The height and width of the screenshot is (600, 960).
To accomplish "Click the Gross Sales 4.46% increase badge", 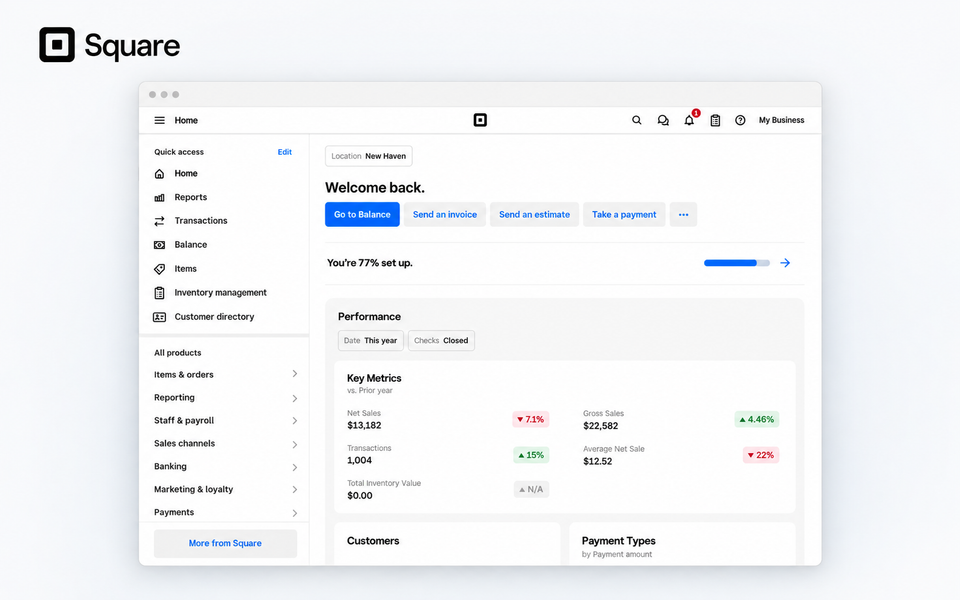I will point(757,419).
